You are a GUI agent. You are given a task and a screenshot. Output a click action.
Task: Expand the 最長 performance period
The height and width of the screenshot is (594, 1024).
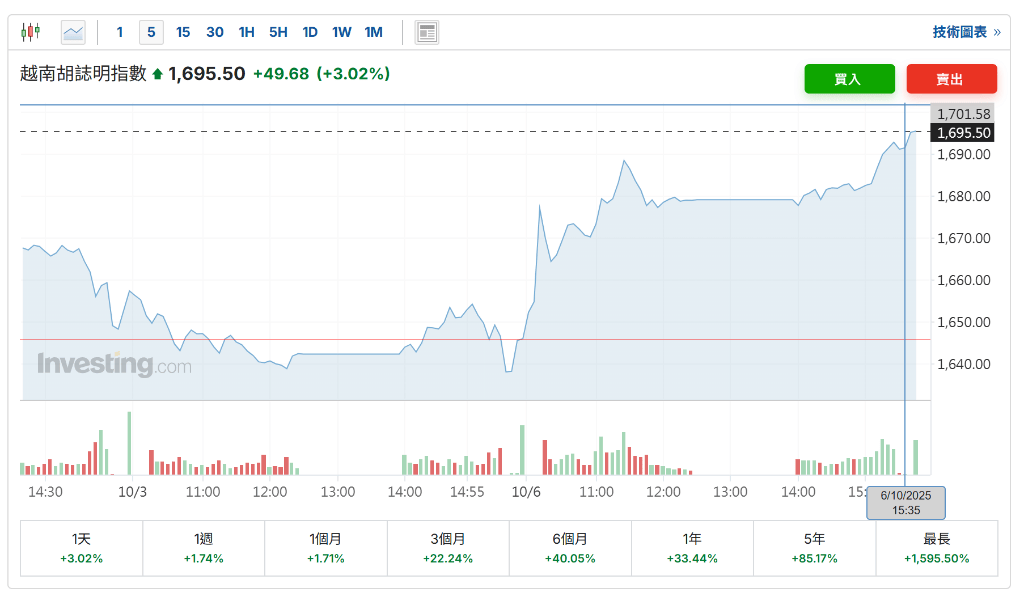click(x=937, y=548)
